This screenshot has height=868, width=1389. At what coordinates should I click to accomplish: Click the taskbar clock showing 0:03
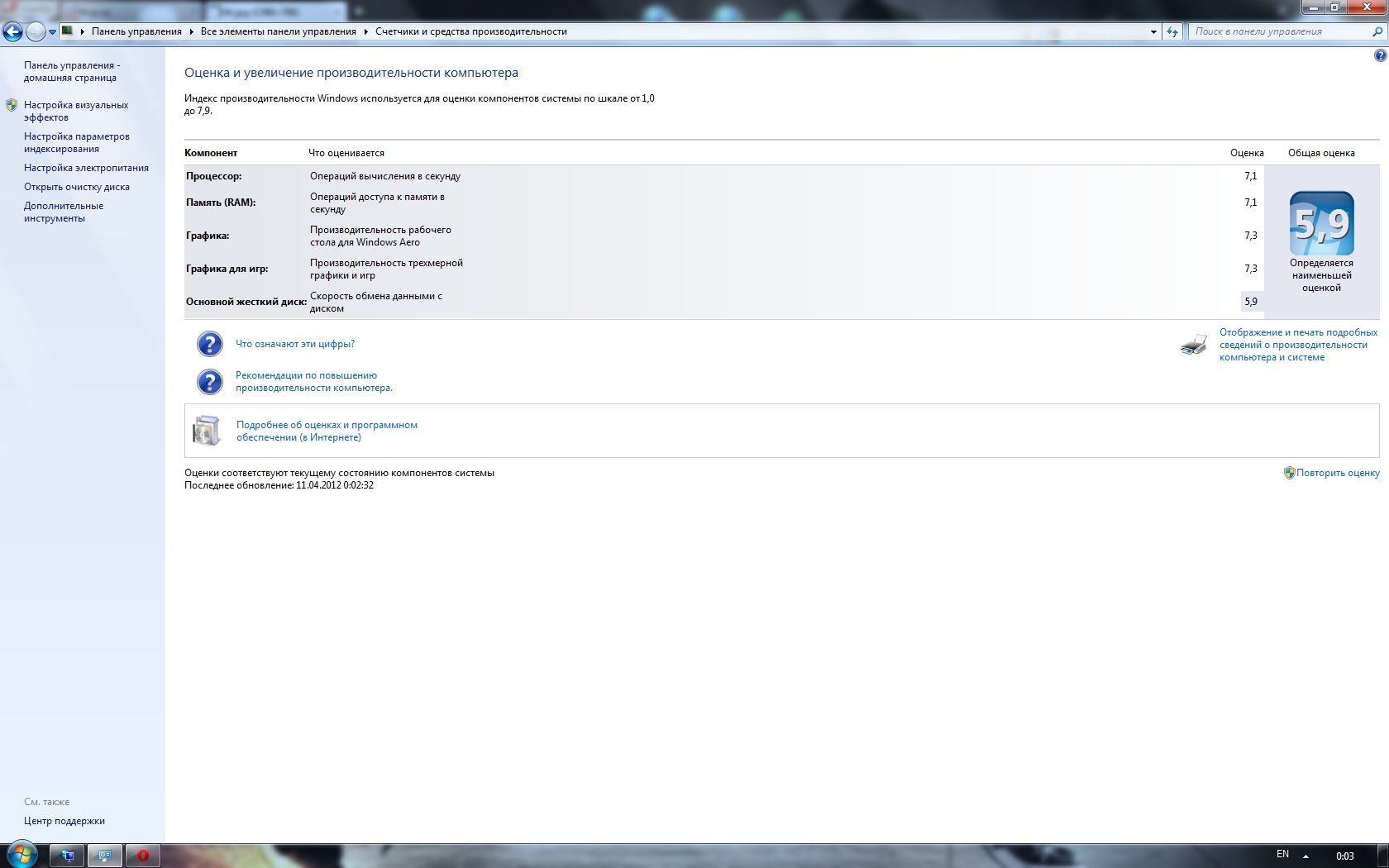click(x=1345, y=856)
